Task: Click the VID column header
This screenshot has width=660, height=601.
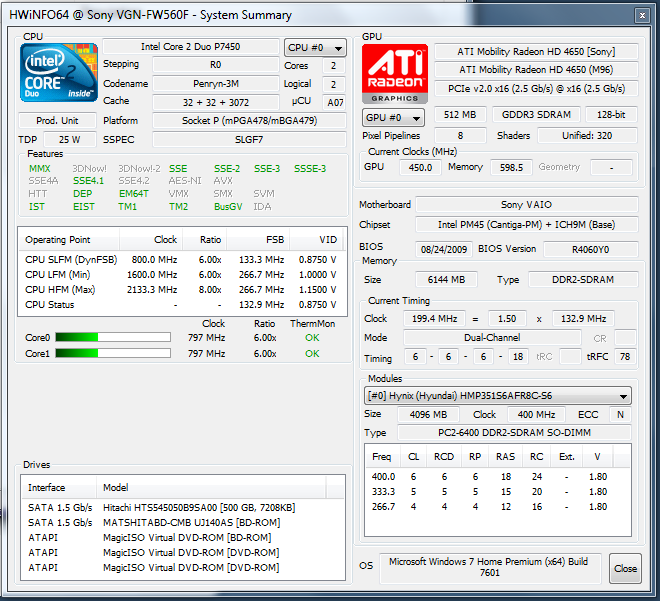Action: 317,239
